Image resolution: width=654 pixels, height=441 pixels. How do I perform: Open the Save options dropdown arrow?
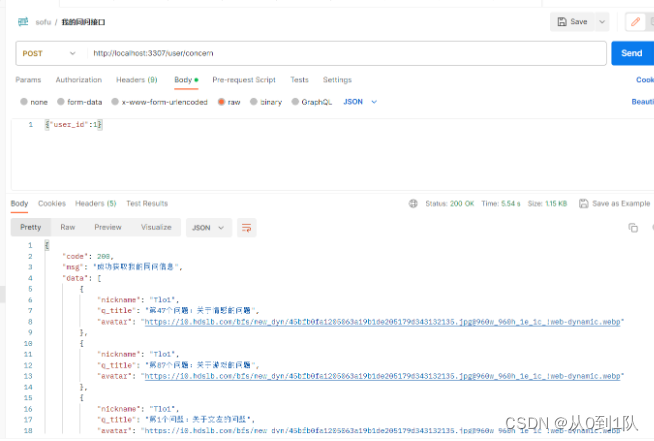tap(602, 22)
